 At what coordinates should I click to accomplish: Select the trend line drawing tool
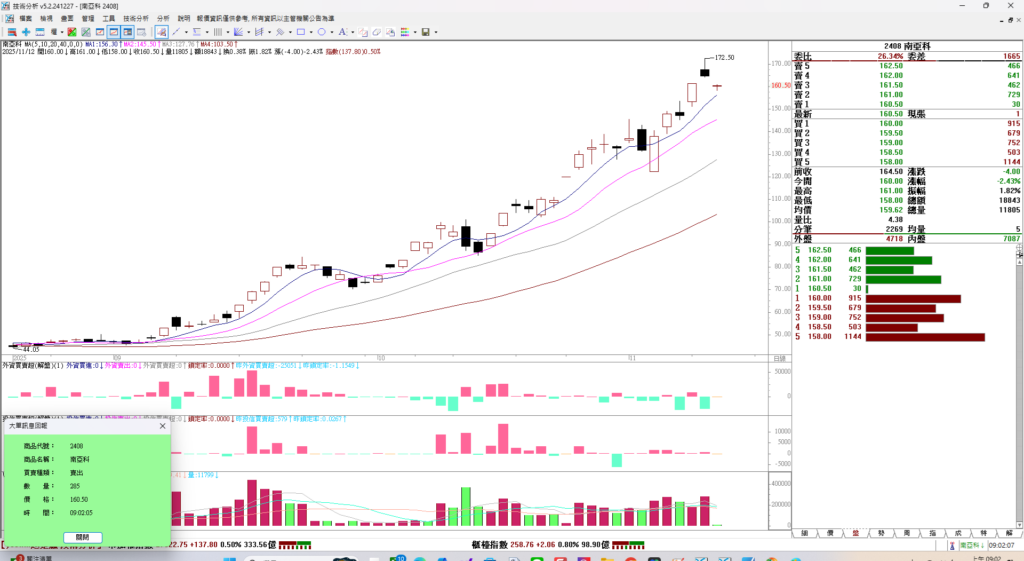coord(175,32)
